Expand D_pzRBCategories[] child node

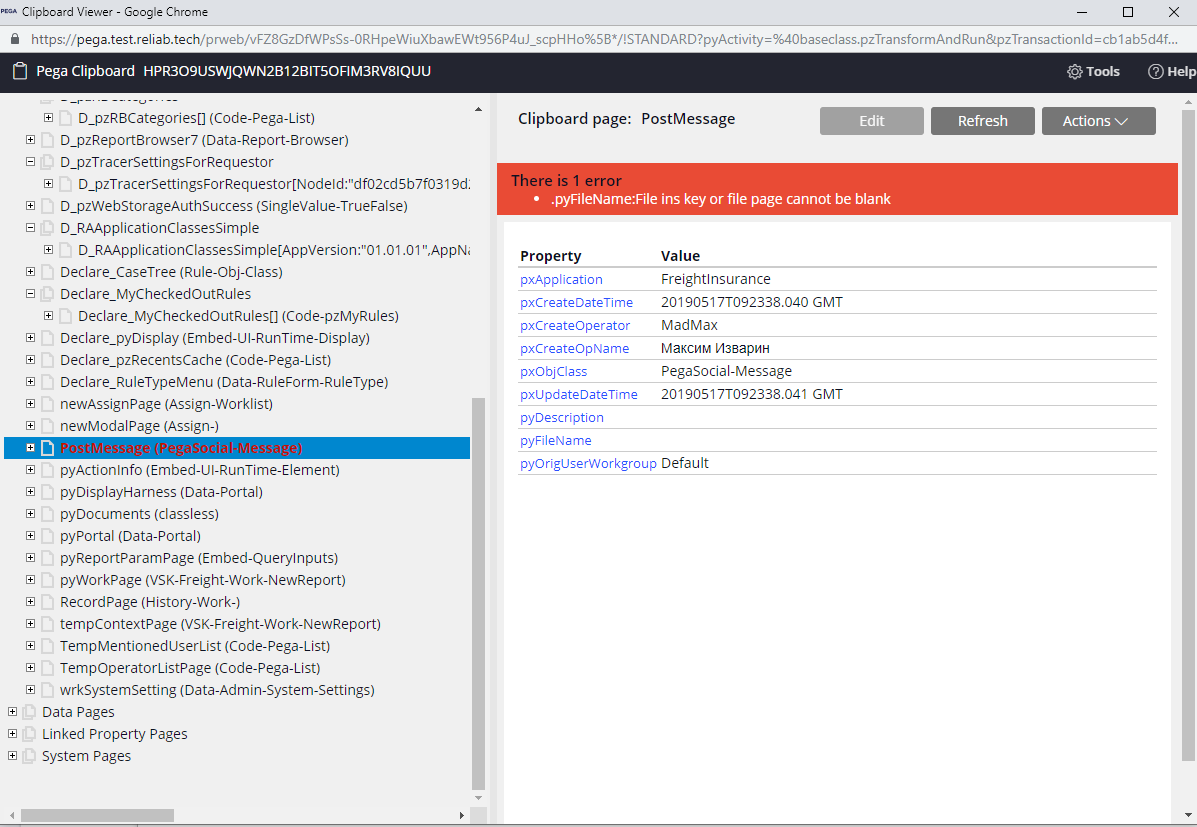click(x=48, y=118)
